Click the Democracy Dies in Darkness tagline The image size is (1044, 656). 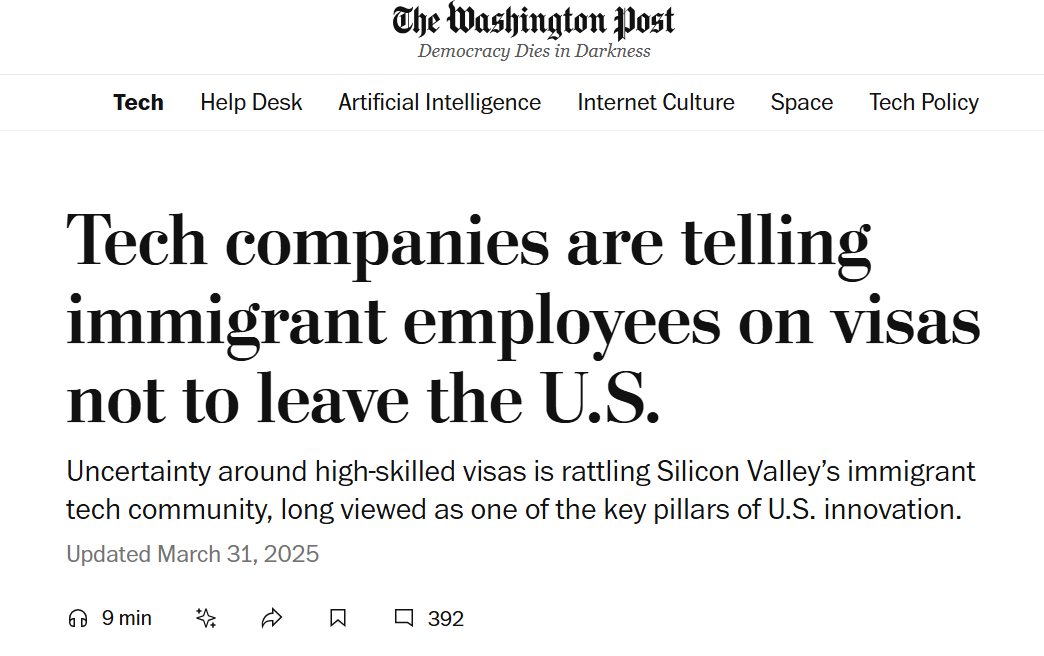534,51
